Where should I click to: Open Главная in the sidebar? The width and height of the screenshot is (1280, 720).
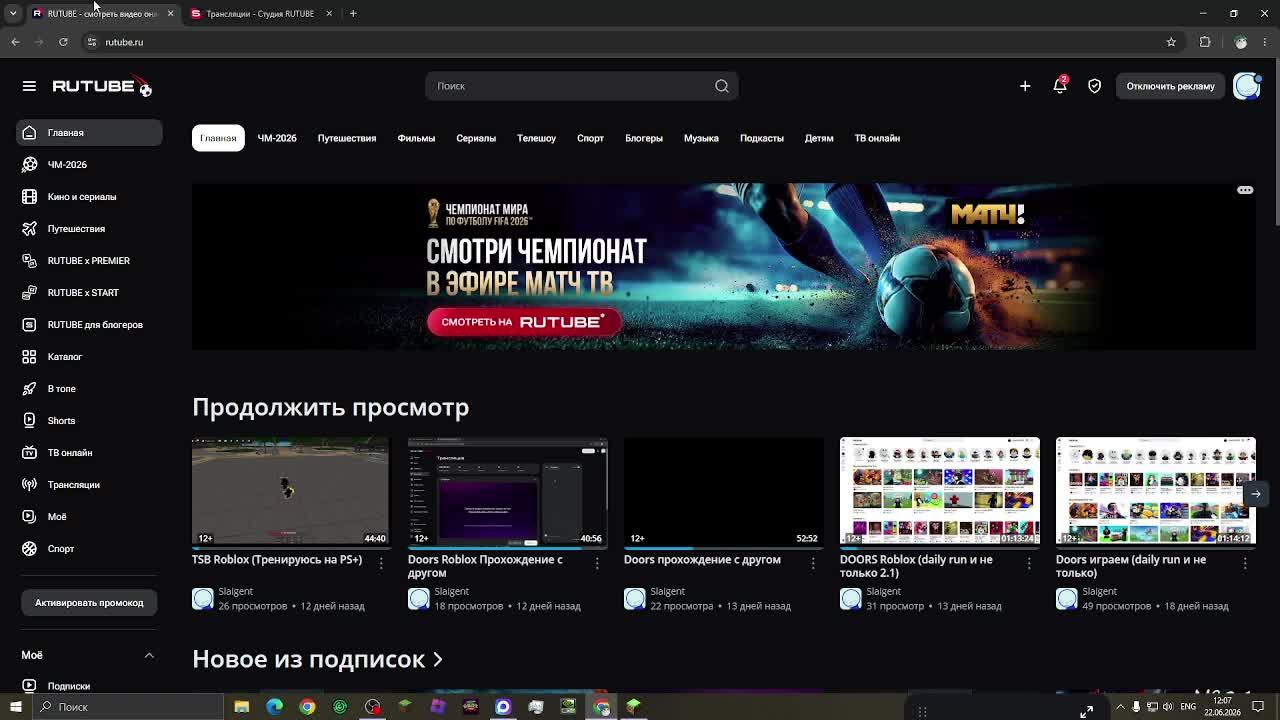click(x=89, y=133)
